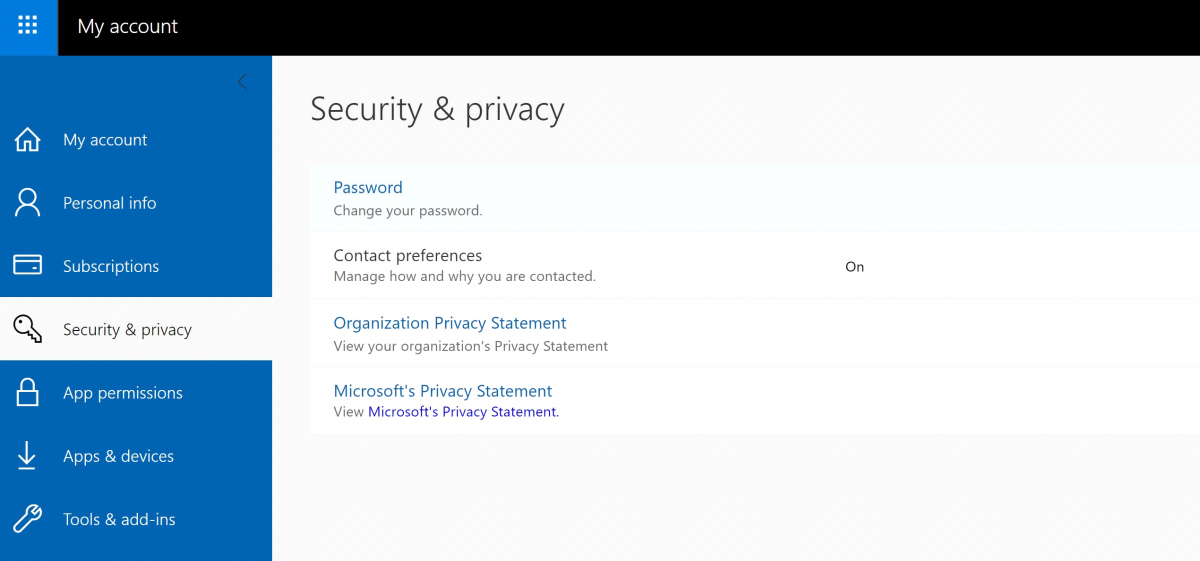Collapse the sidebar with the chevron arrow
Image resolution: width=1200 pixels, height=561 pixels.
tap(242, 82)
